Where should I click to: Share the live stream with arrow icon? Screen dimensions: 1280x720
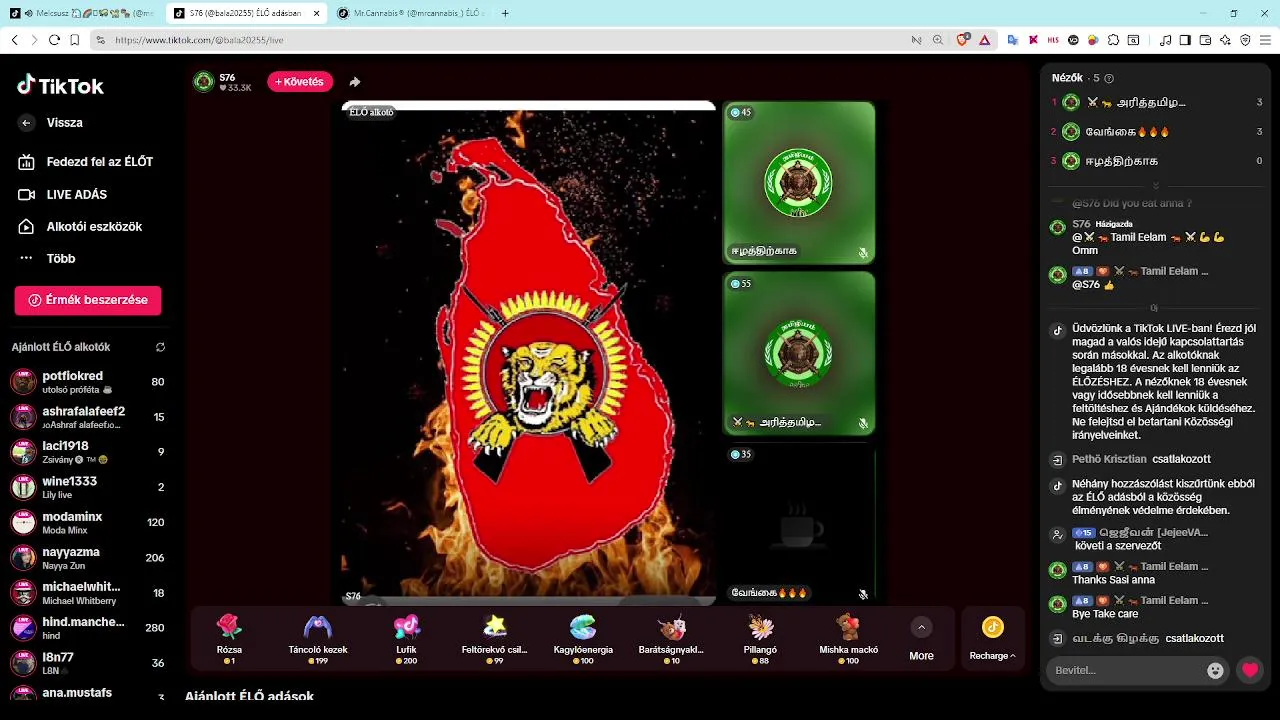click(355, 82)
